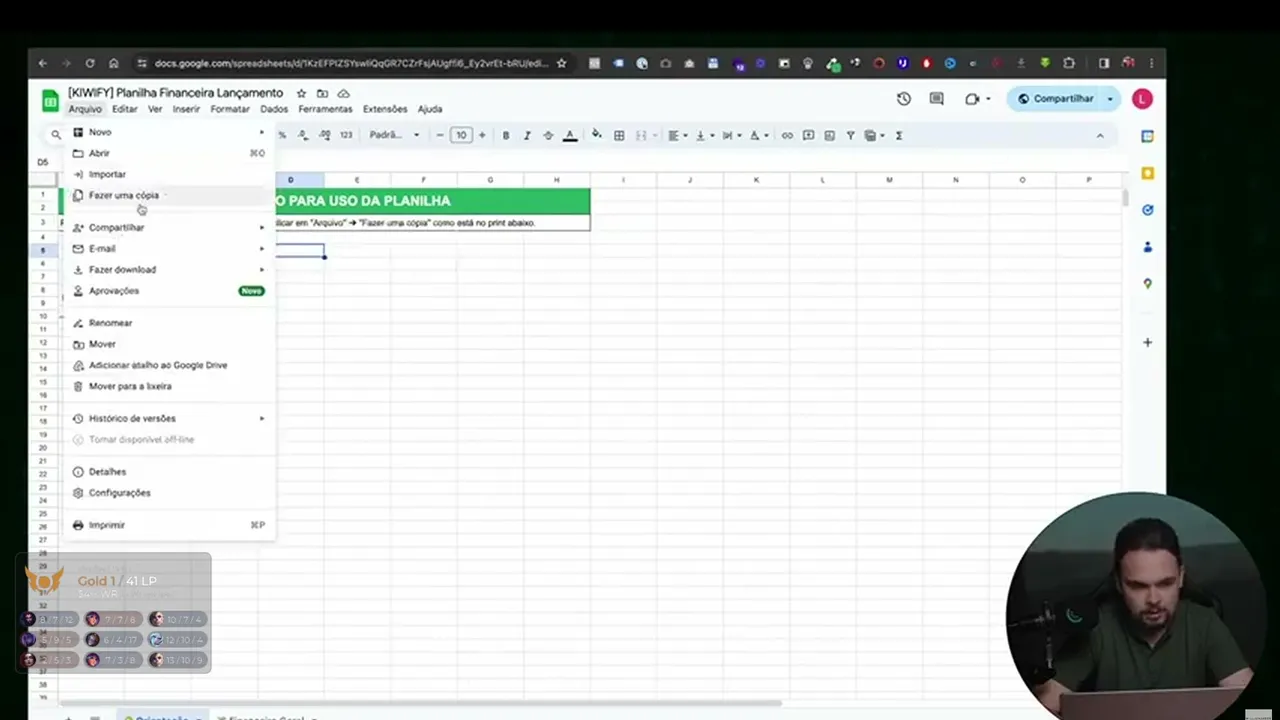Open version history clock icon in header
Viewport: 1280px width, 720px height.
click(904, 99)
